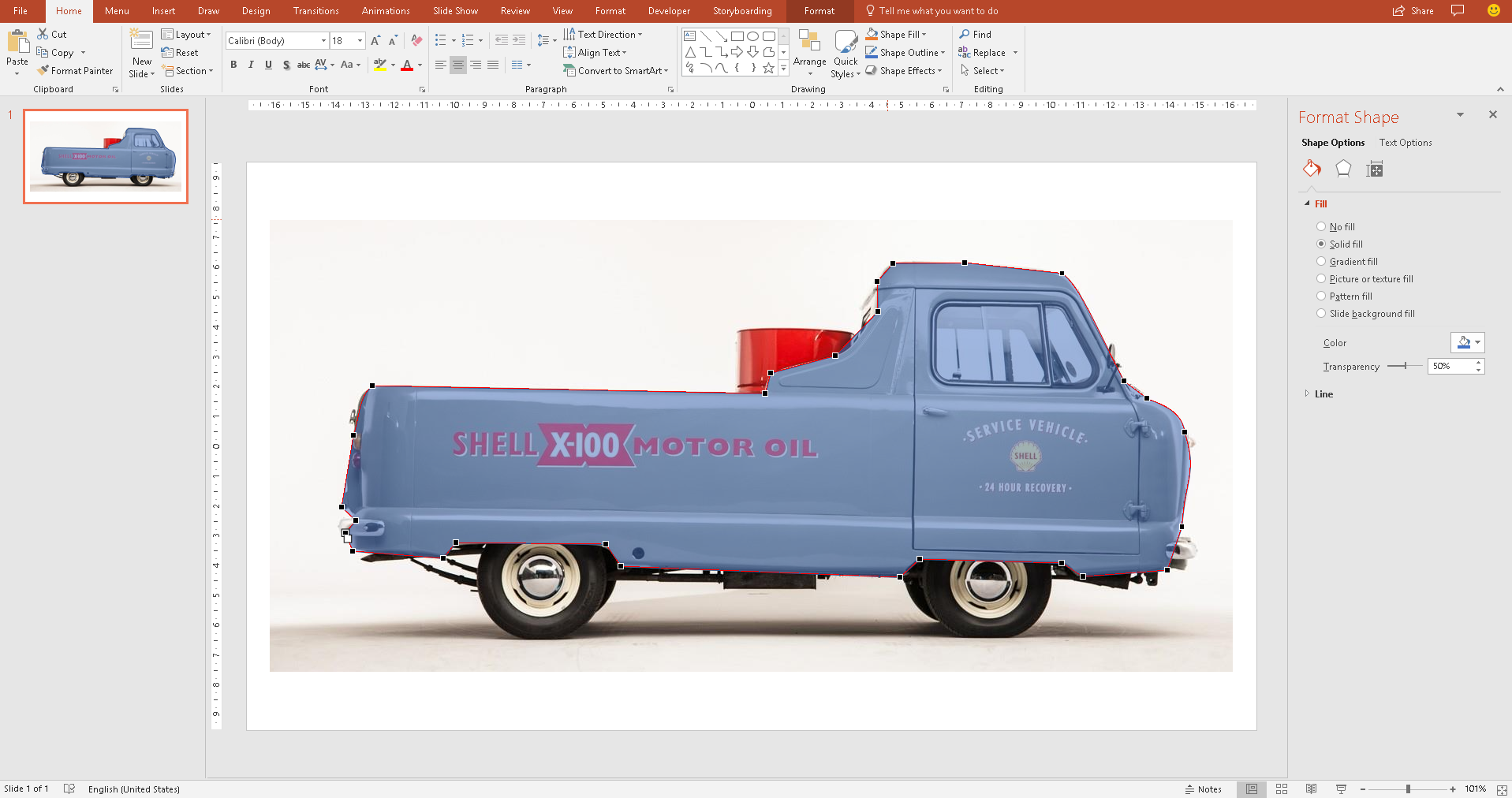
Task: Click the Reset slide button
Action: [180, 52]
